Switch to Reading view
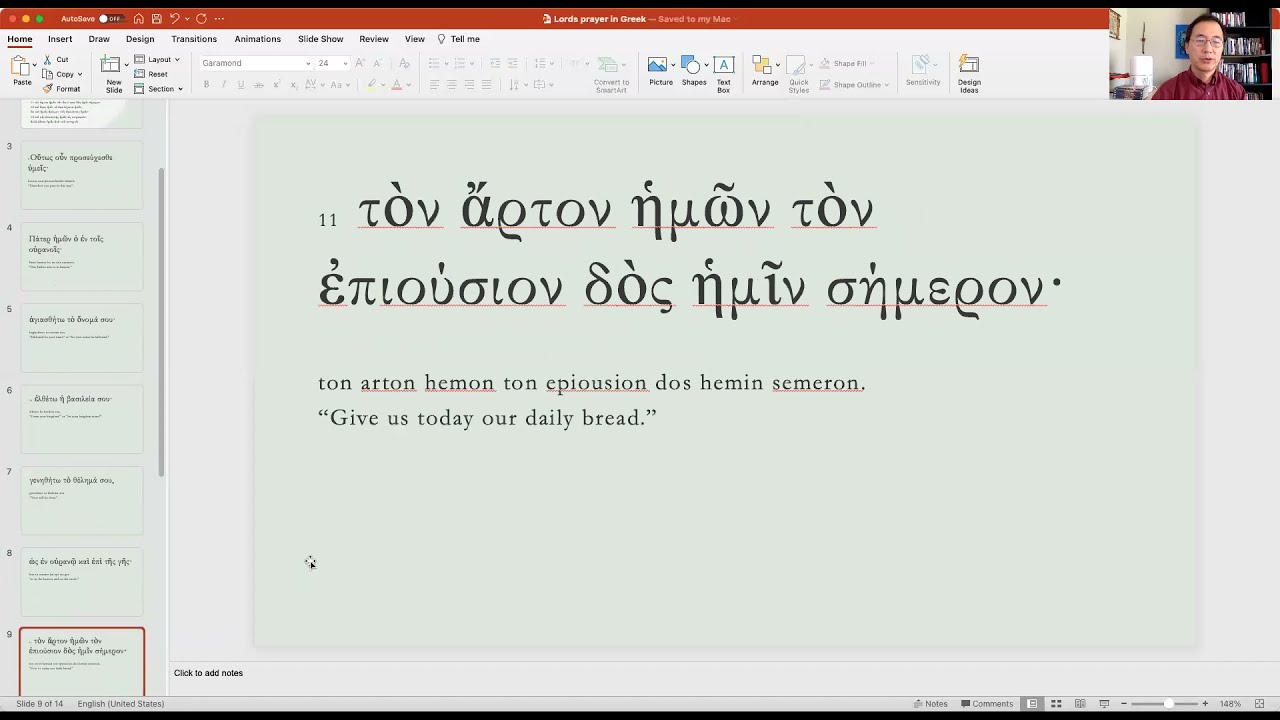Image resolution: width=1280 pixels, height=720 pixels. [x=1080, y=704]
